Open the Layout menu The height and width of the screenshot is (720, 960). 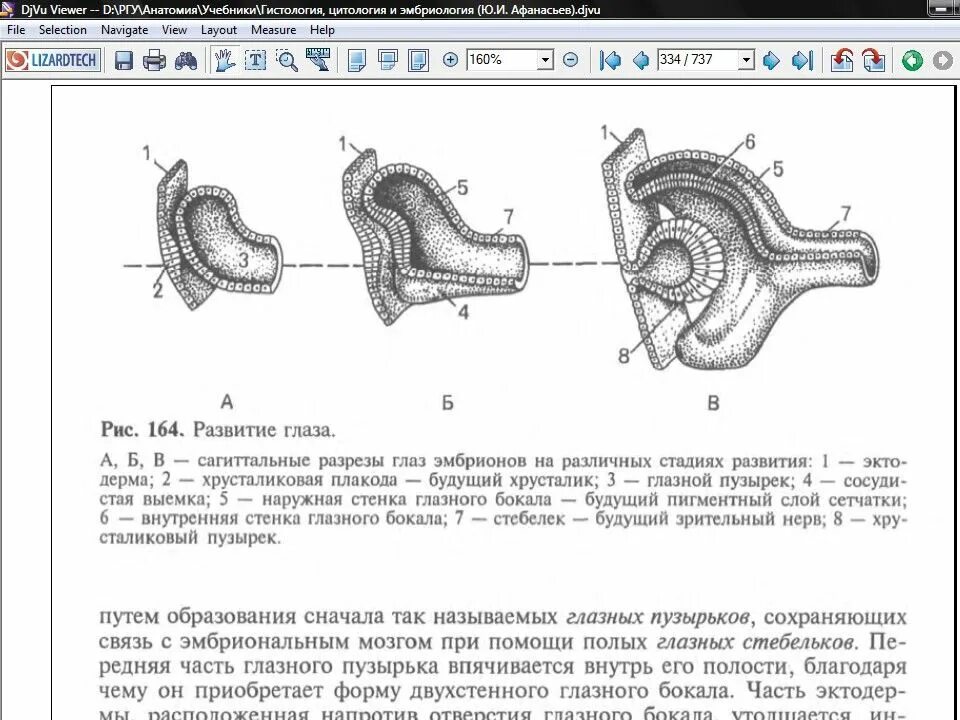(219, 29)
